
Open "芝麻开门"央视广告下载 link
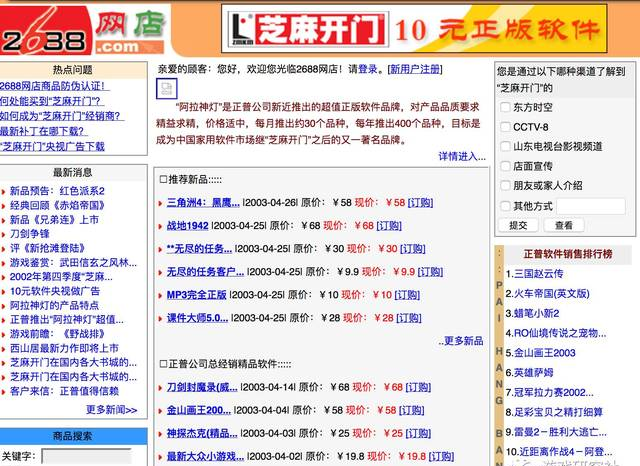pyautogui.click(x=52, y=146)
